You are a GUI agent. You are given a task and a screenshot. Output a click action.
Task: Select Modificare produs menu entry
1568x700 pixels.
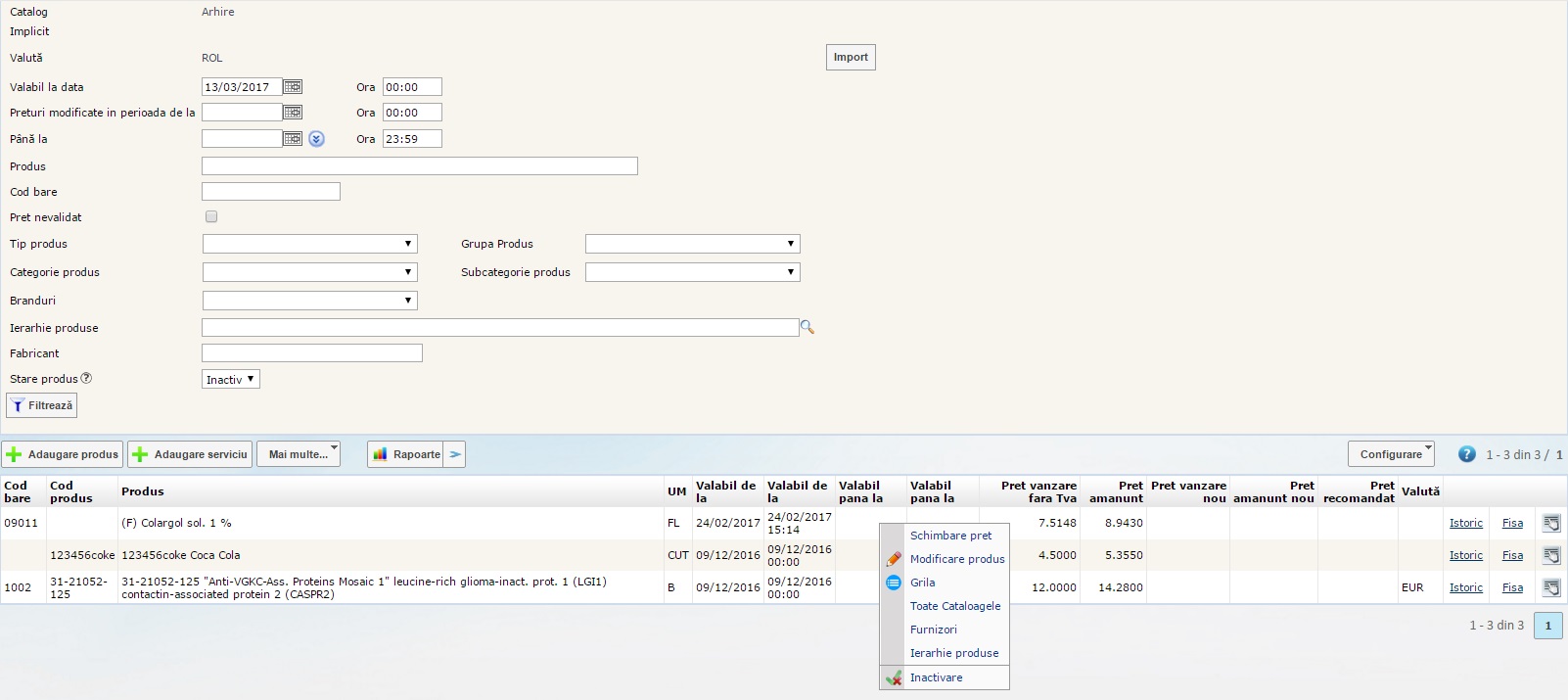(956, 559)
